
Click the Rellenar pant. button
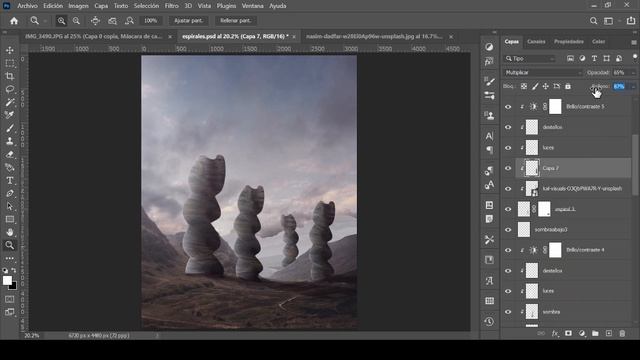tap(236, 20)
